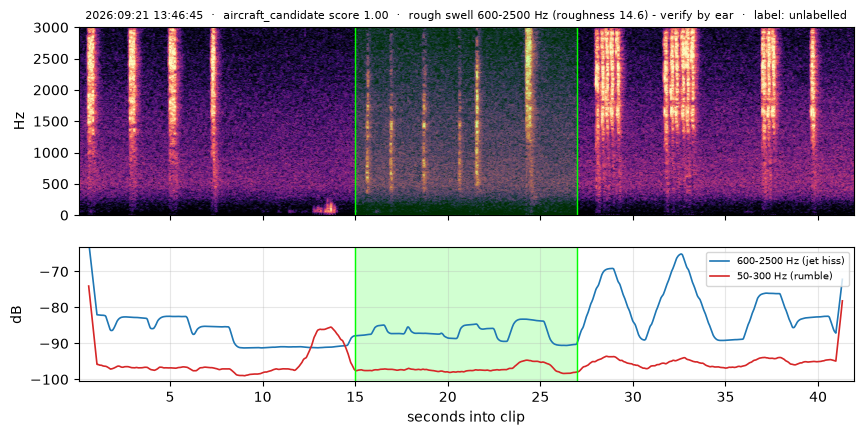Screen dimensions: 863x435
Task: Click the blue jet hiss peak near 32.5 seconds
Action: (681, 254)
